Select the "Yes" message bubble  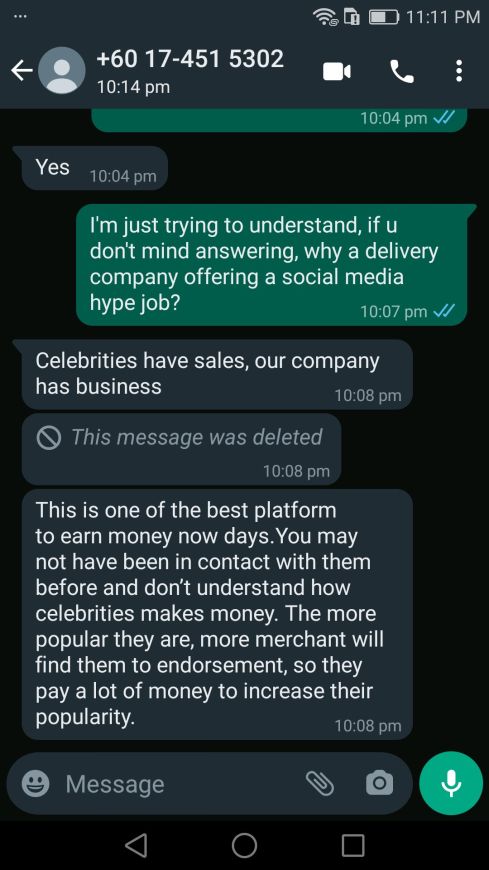(95, 168)
